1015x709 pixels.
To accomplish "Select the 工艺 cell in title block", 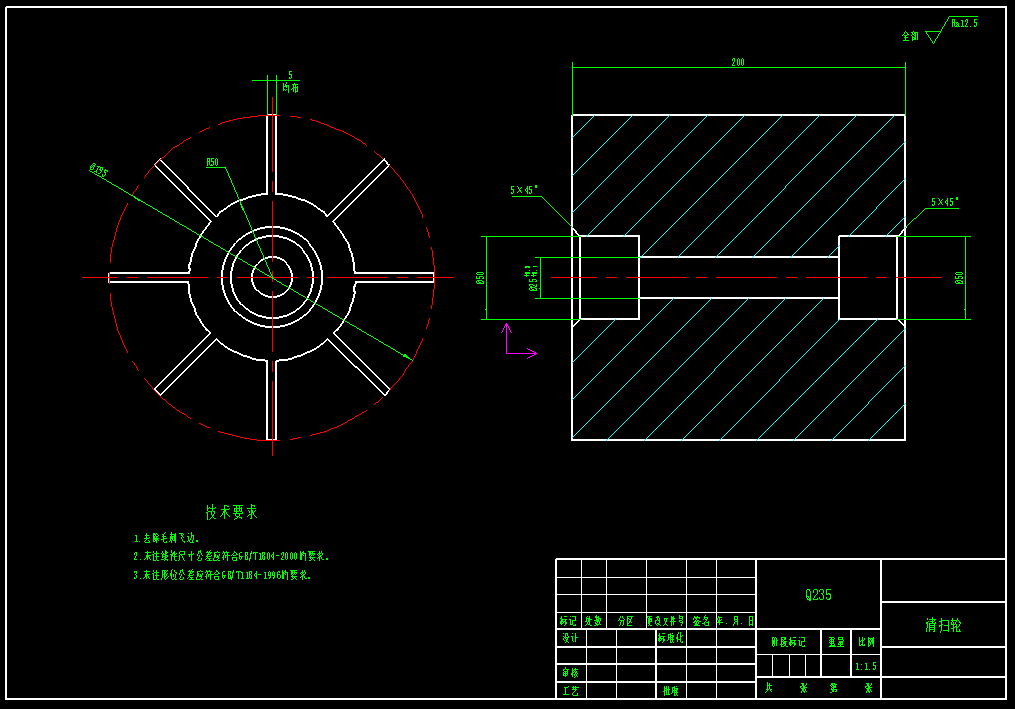I will 570,691.
